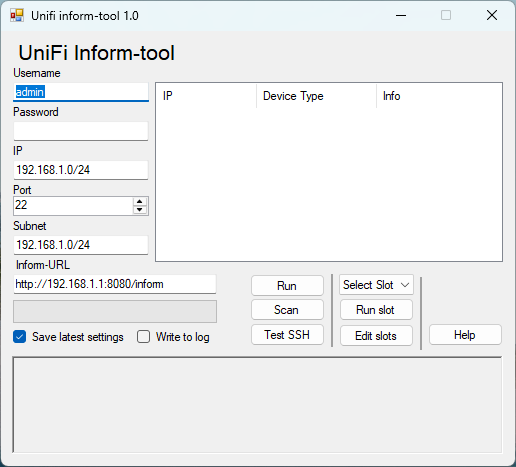Click the IP column header
Viewport: 516px width, 467px height.
click(206, 96)
